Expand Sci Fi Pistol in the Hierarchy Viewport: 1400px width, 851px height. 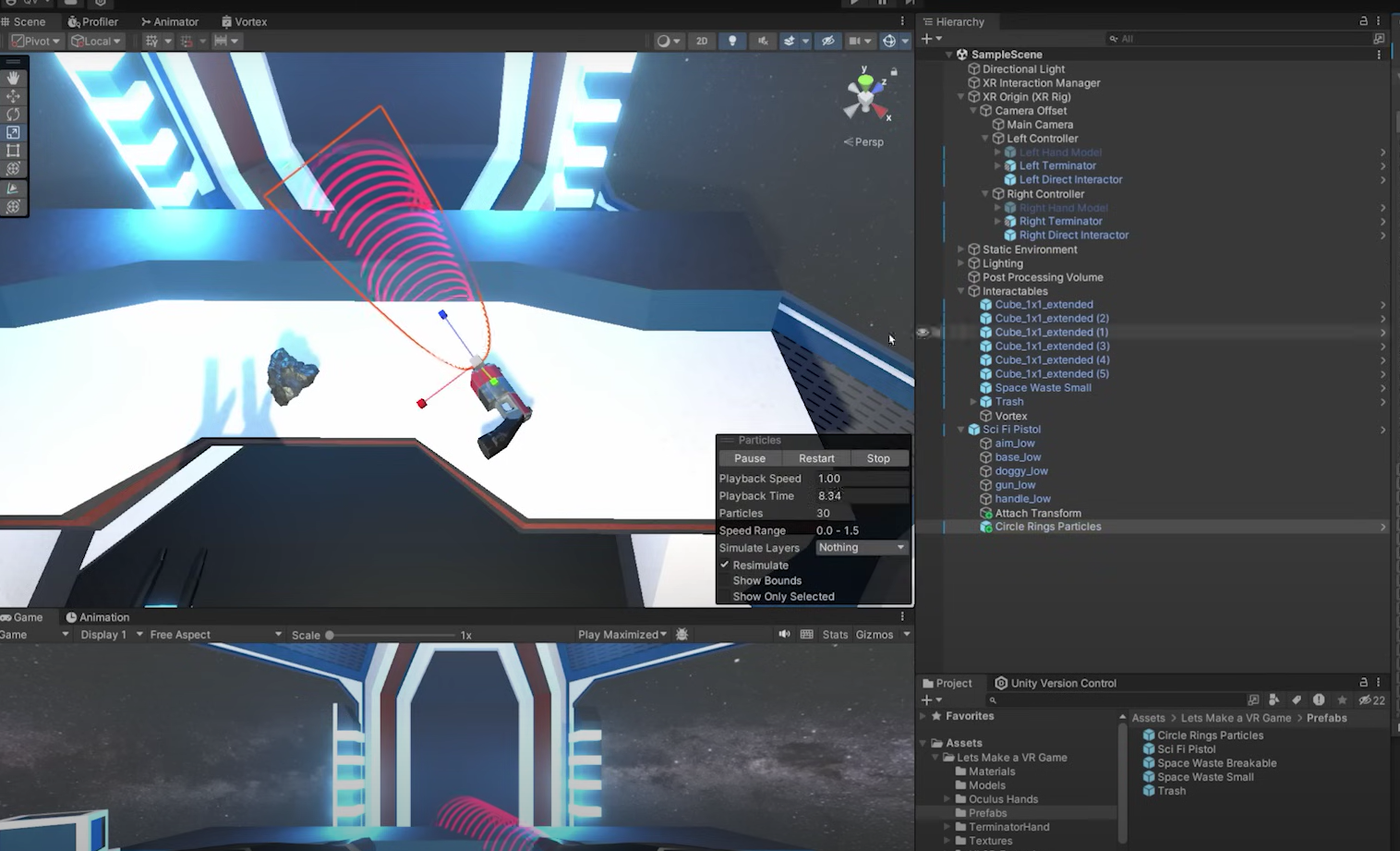[960, 429]
